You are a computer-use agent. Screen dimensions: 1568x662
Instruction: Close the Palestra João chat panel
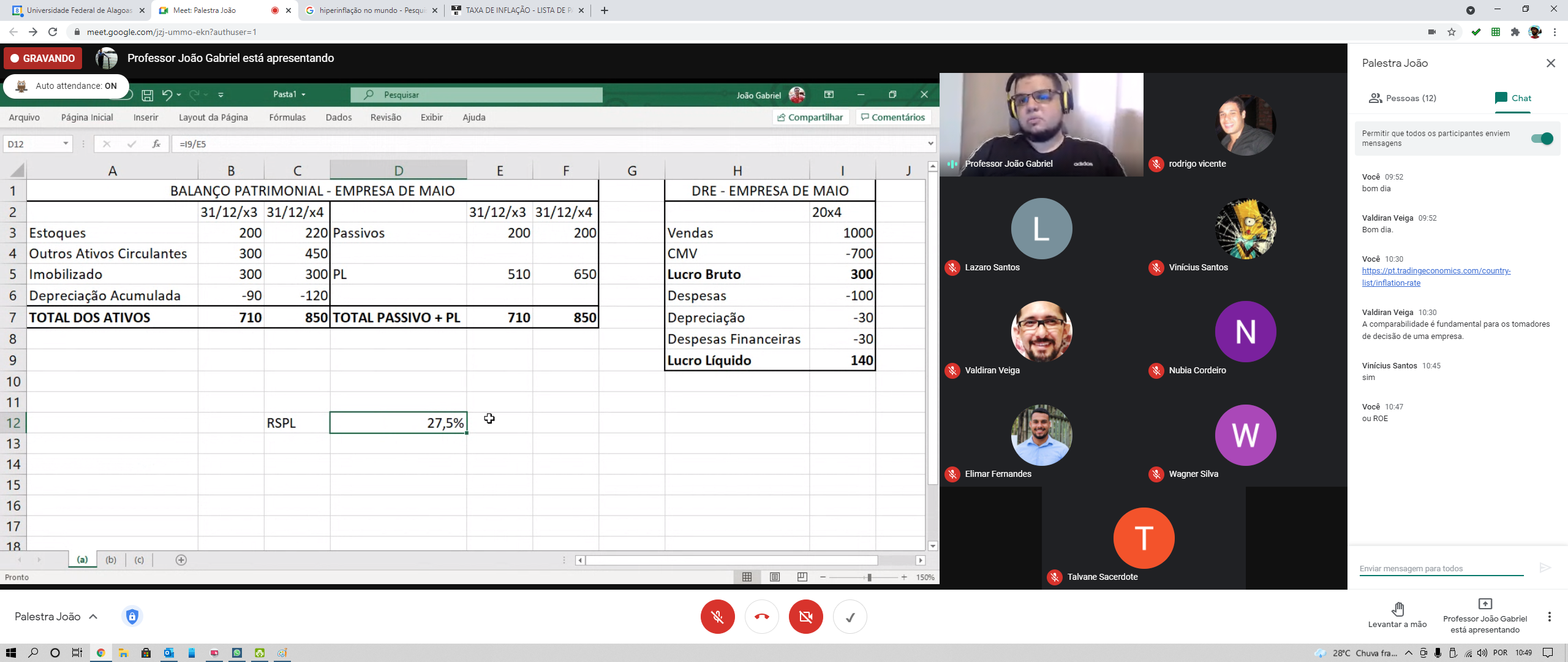[1550, 63]
